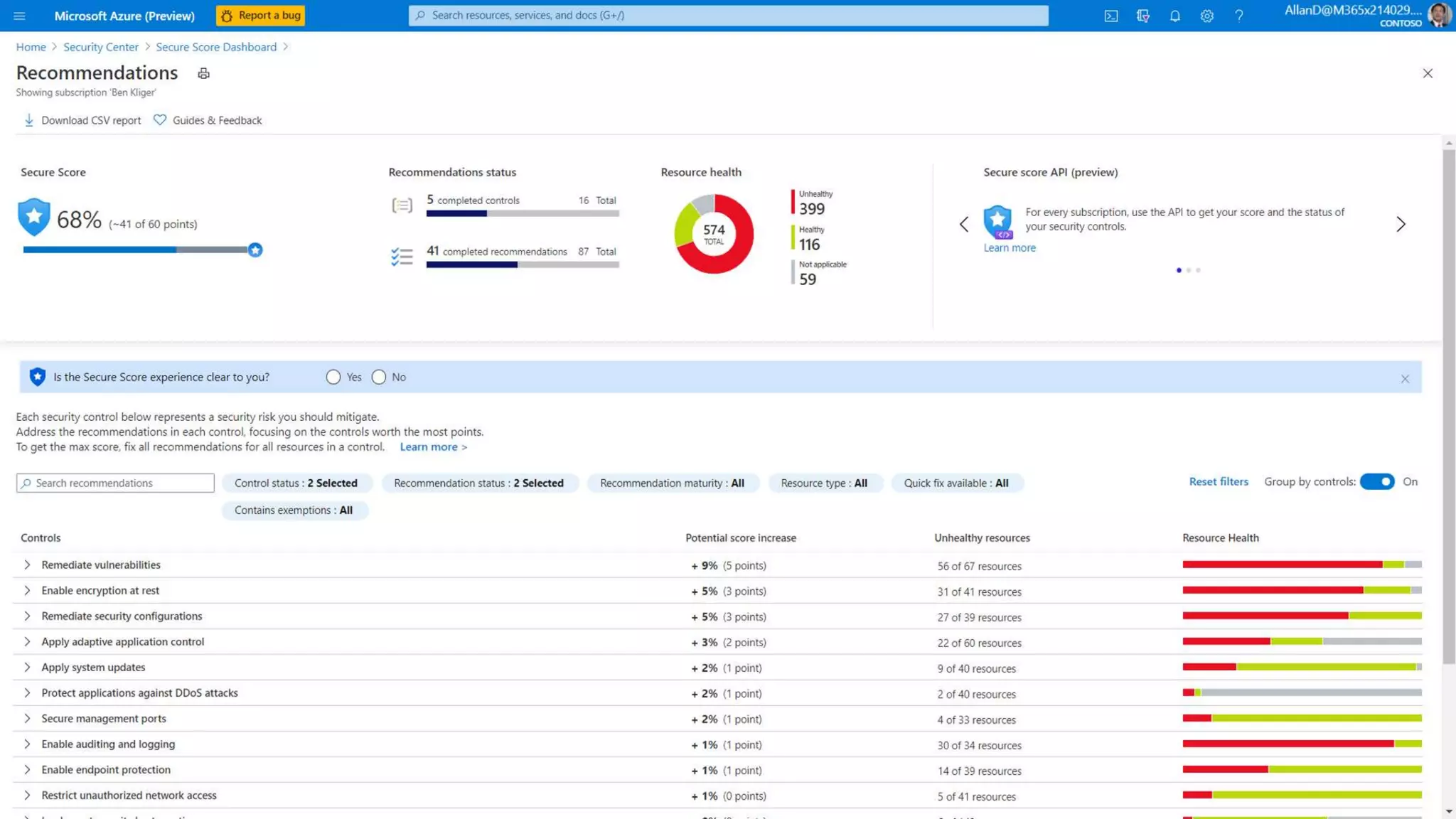Open Cloud Shell from the top bar
This screenshot has height=819, width=1456.
pyautogui.click(x=1110, y=16)
